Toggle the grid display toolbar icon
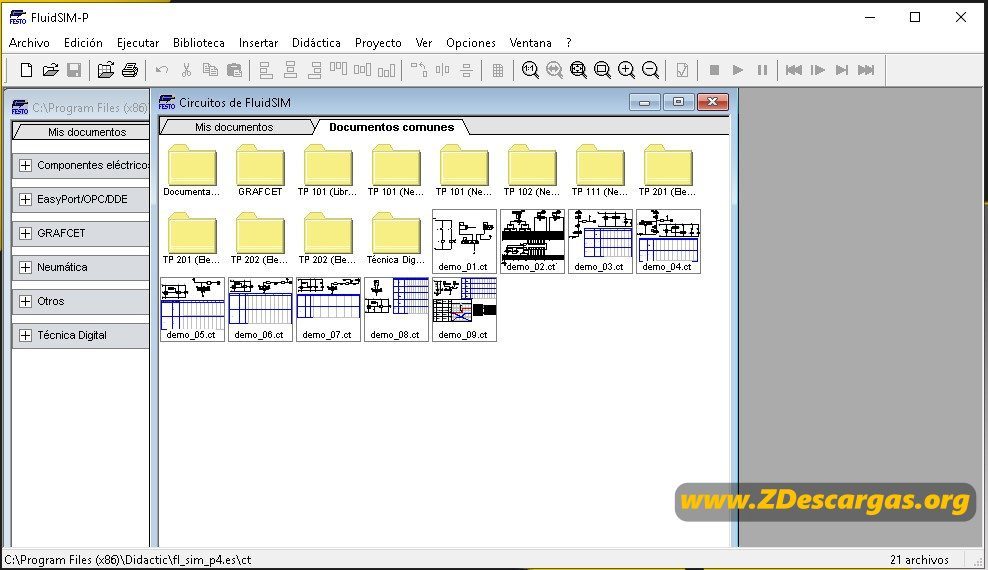This screenshot has width=988, height=570. click(498, 70)
